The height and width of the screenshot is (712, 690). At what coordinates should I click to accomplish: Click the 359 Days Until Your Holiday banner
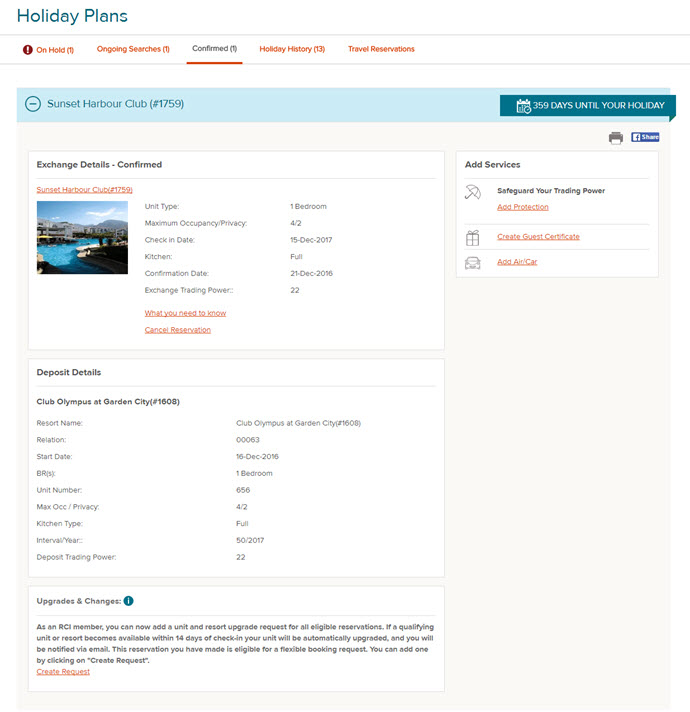click(x=587, y=106)
